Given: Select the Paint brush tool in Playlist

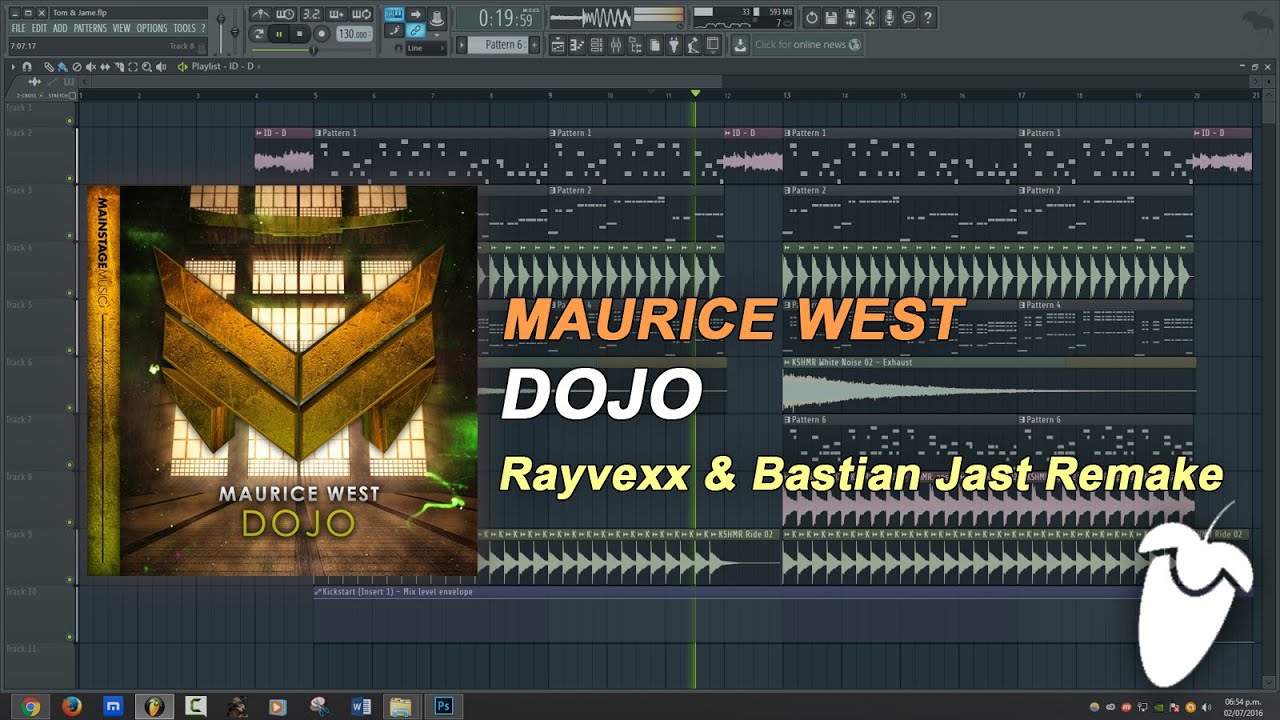Looking at the screenshot, I should click(x=62, y=67).
